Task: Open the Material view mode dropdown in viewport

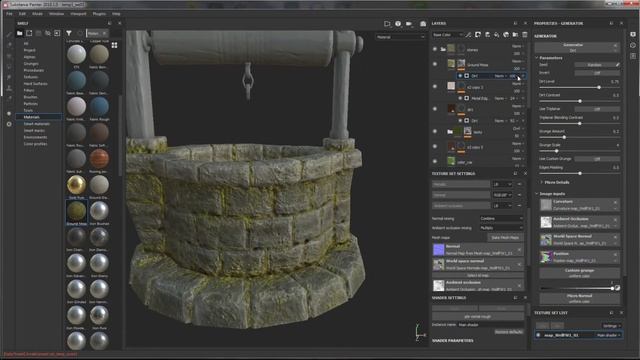Action: pyautogui.click(x=400, y=37)
